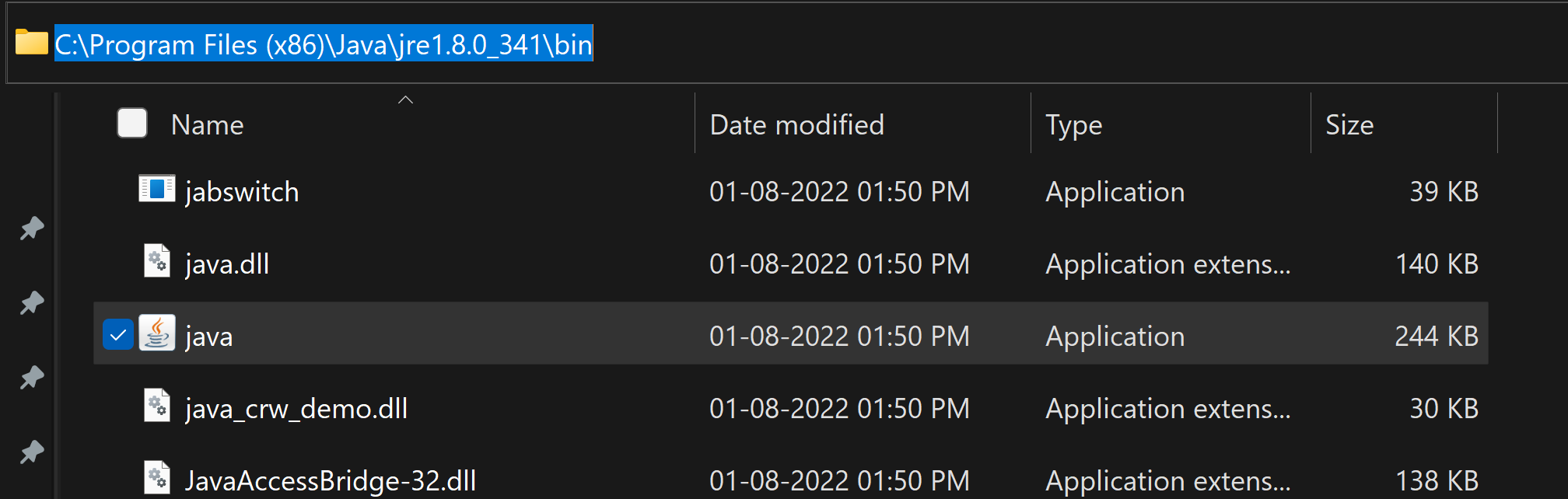
Task: Select the java_crw_demo.dll file name
Action: (296, 409)
